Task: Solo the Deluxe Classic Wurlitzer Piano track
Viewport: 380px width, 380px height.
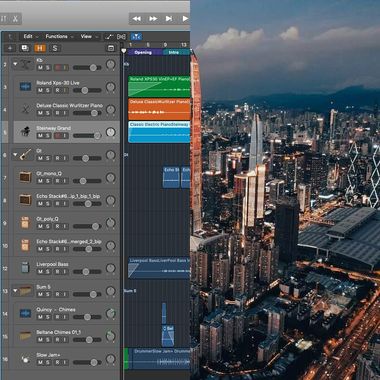Action: [48, 113]
